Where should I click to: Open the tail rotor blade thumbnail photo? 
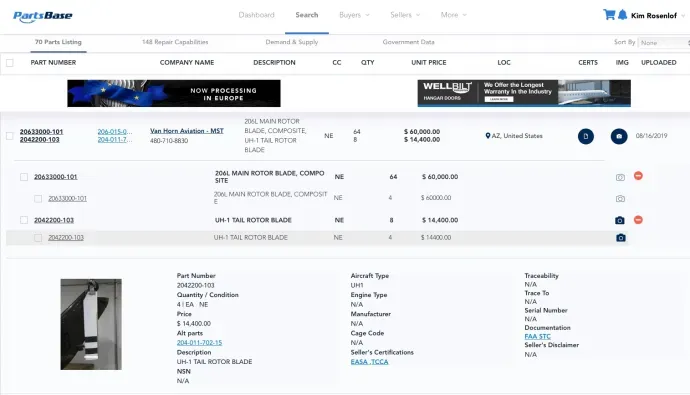point(91,324)
